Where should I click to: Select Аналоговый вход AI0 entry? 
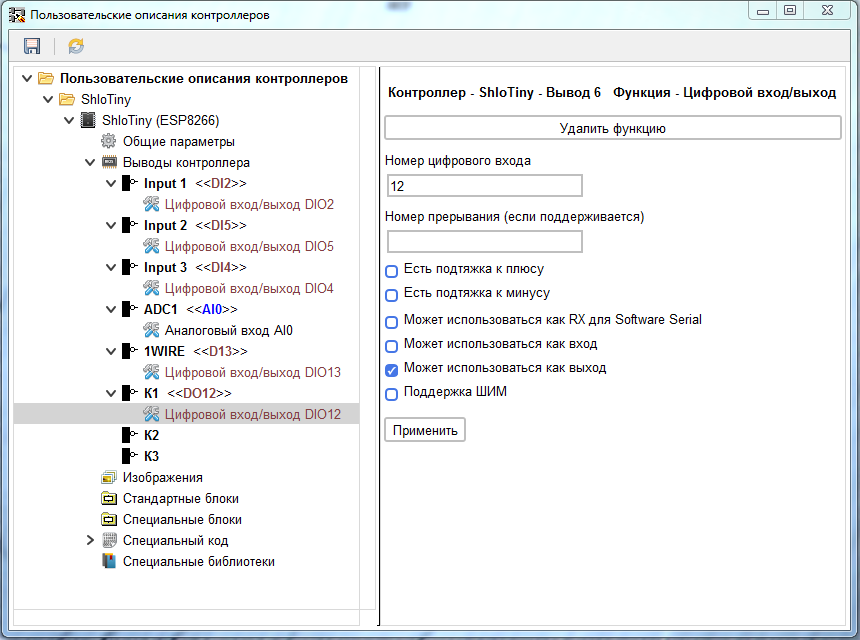(x=229, y=331)
